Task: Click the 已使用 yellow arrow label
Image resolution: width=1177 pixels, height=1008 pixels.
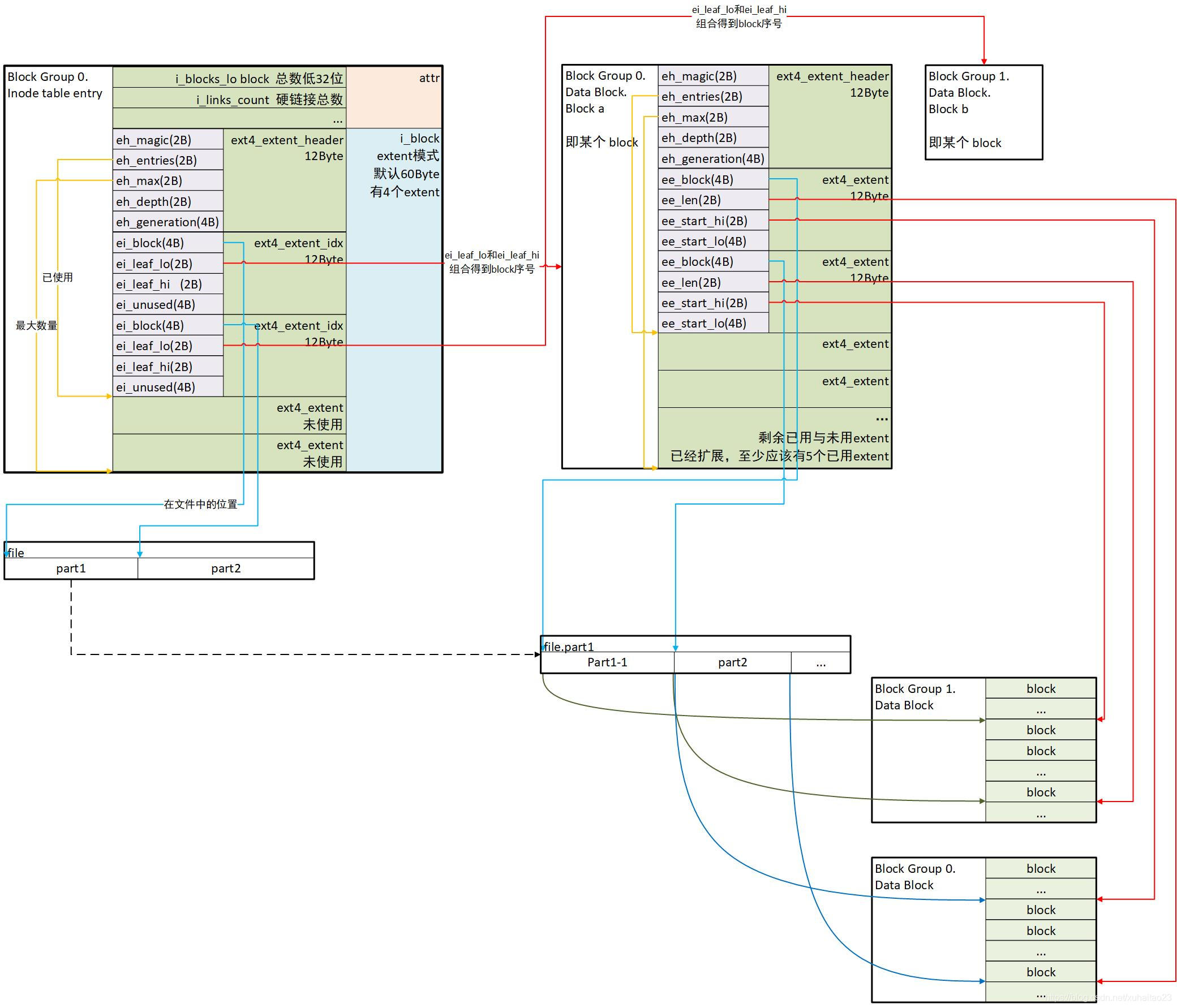Action: (57, 277)
